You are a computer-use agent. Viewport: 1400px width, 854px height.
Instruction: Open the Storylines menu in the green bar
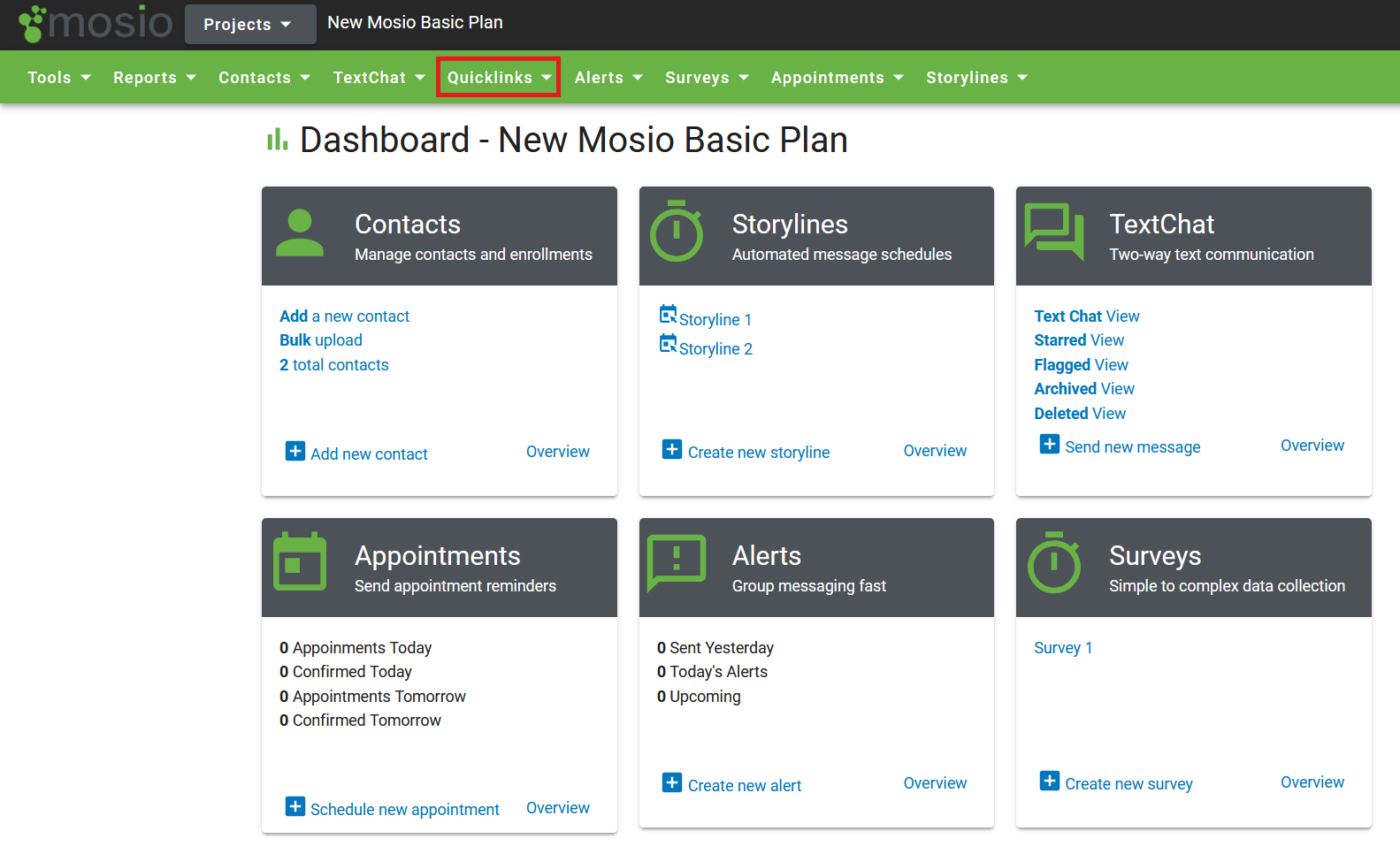(977, 78)
